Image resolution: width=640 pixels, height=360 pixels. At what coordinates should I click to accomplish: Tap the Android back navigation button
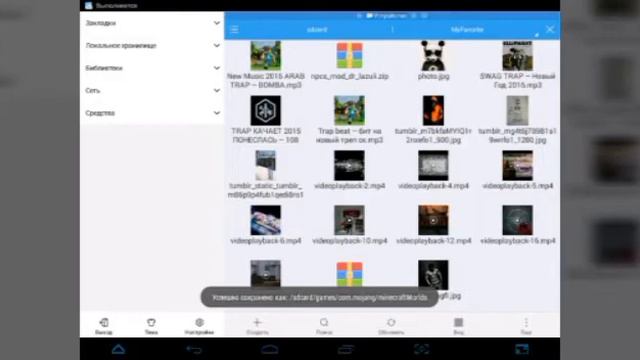pyautogui.click(x=194, y=349)
